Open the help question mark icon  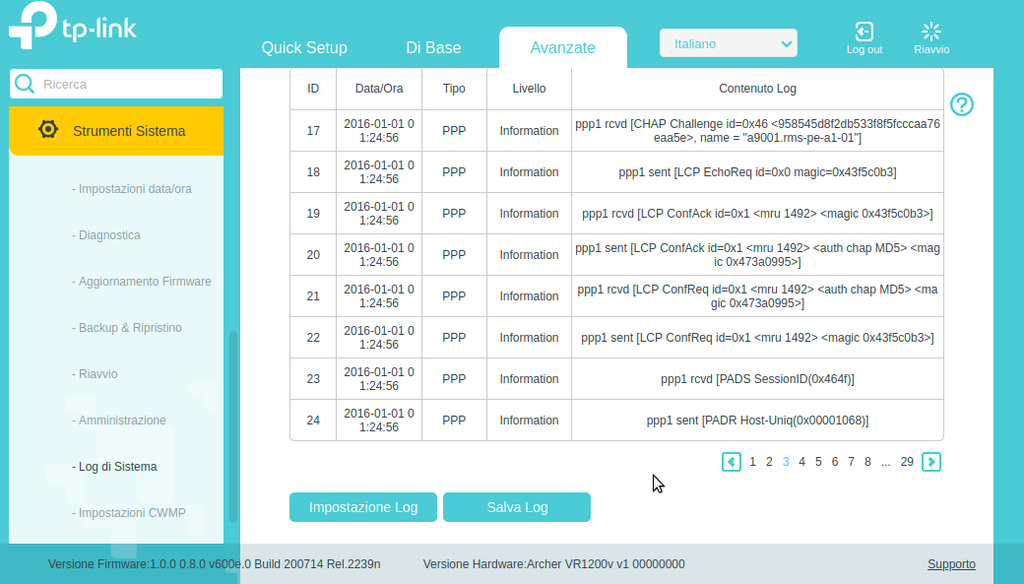[x=961, y=105]
